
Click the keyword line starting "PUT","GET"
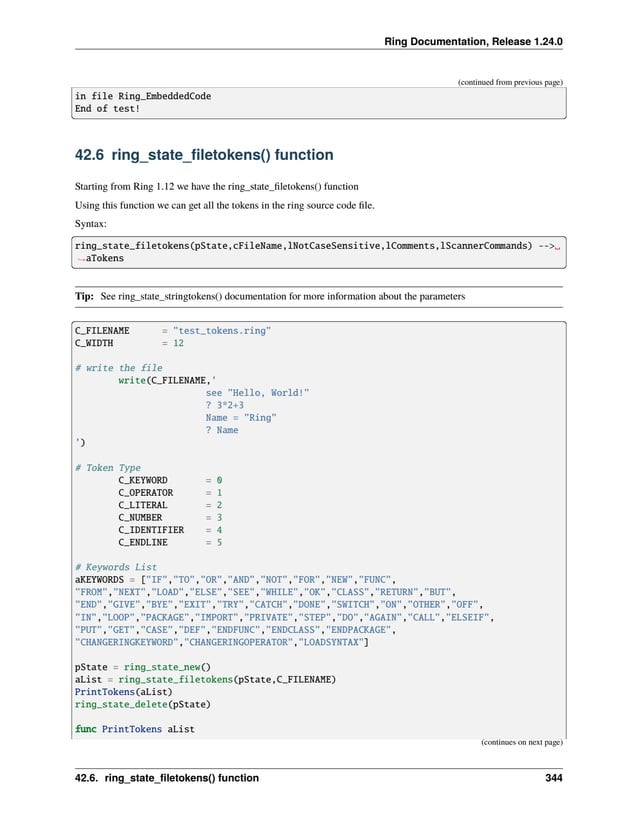coord(235,630)
